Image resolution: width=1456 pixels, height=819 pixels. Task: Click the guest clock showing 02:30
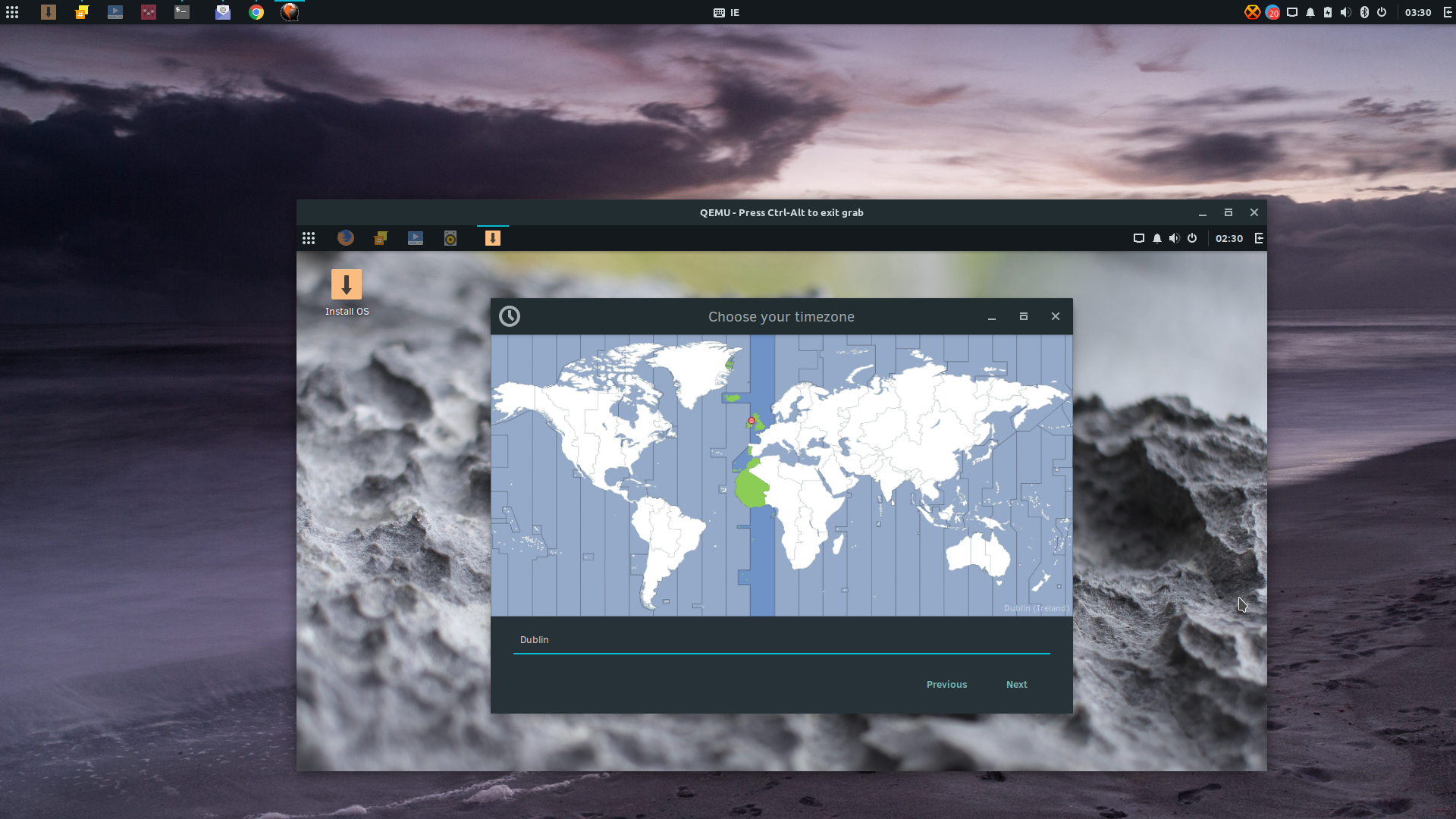[1229, 238]
